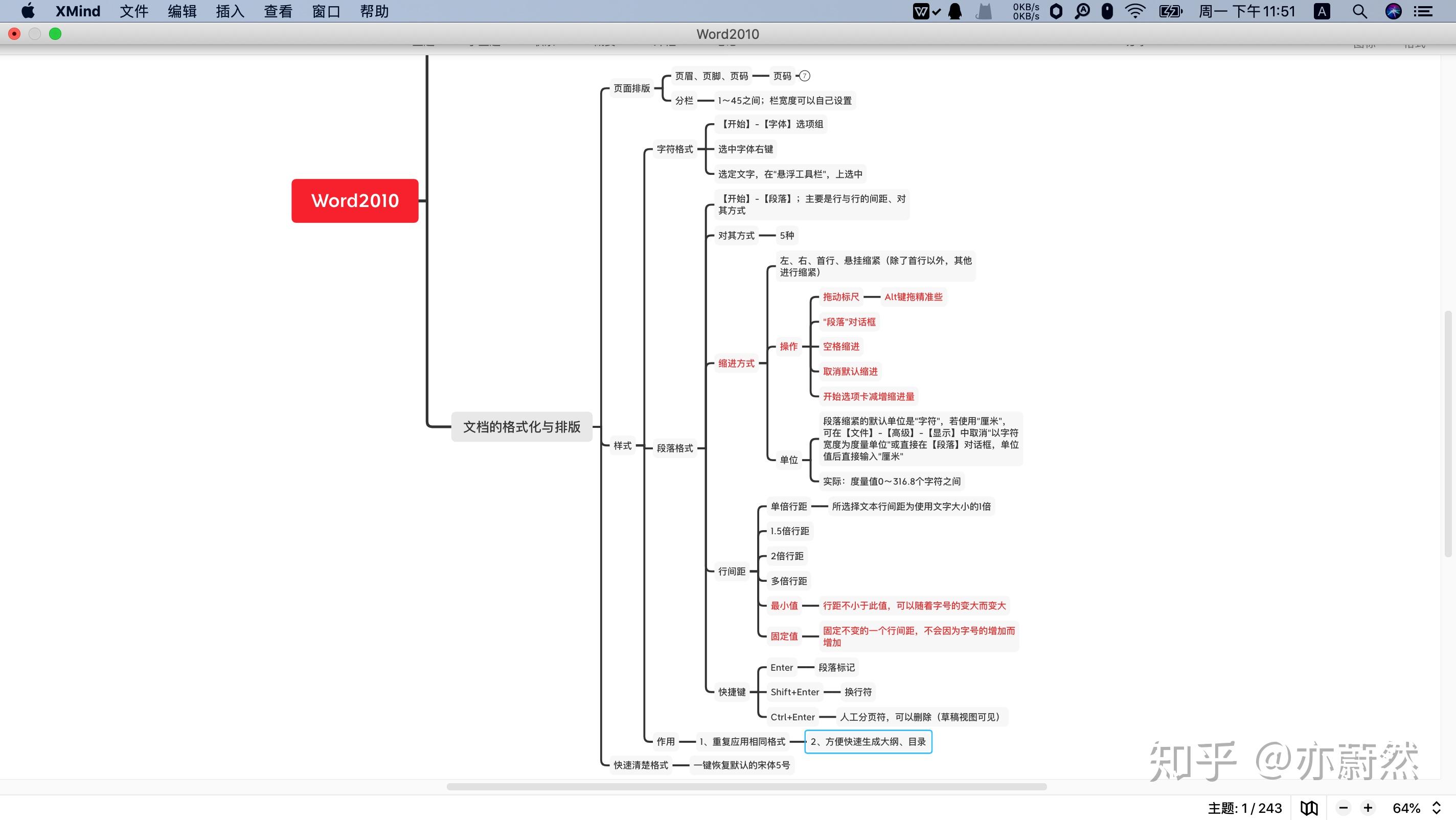Screen dimensions: 1456x820
Task: Open the 查看 menu
Action: 278,11
